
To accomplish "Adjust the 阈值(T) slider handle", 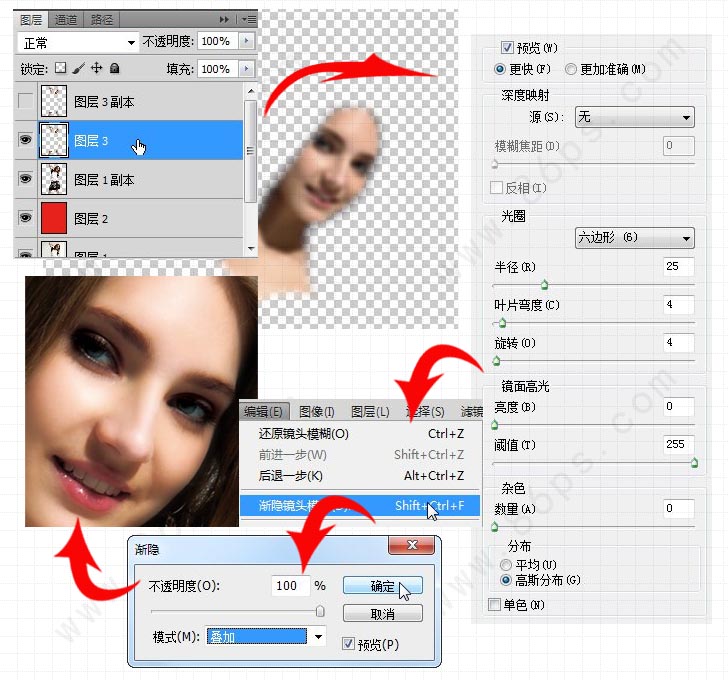I will [694, 463].
